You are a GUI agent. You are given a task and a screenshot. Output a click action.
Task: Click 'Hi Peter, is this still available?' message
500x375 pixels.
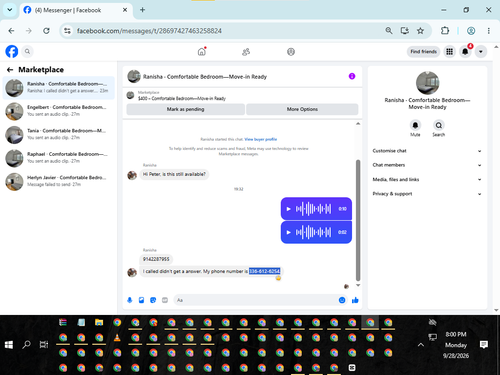(174, 174)
